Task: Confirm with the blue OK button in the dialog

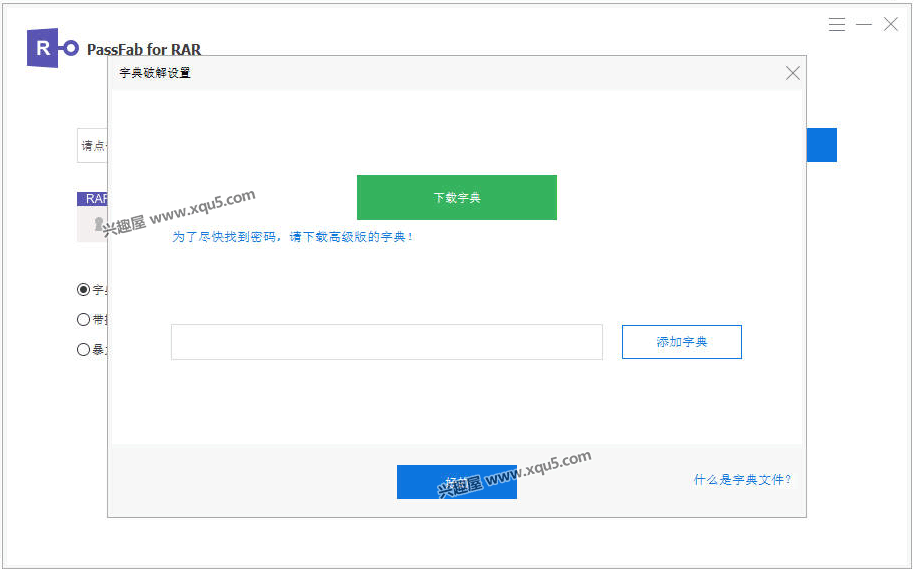Action: 456,482
